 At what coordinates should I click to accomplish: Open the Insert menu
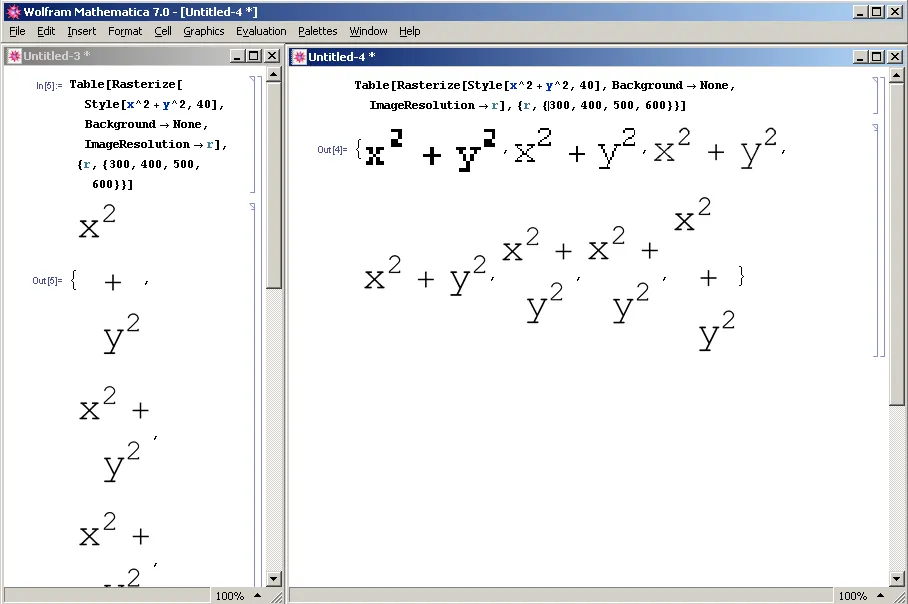click(82, 31)
